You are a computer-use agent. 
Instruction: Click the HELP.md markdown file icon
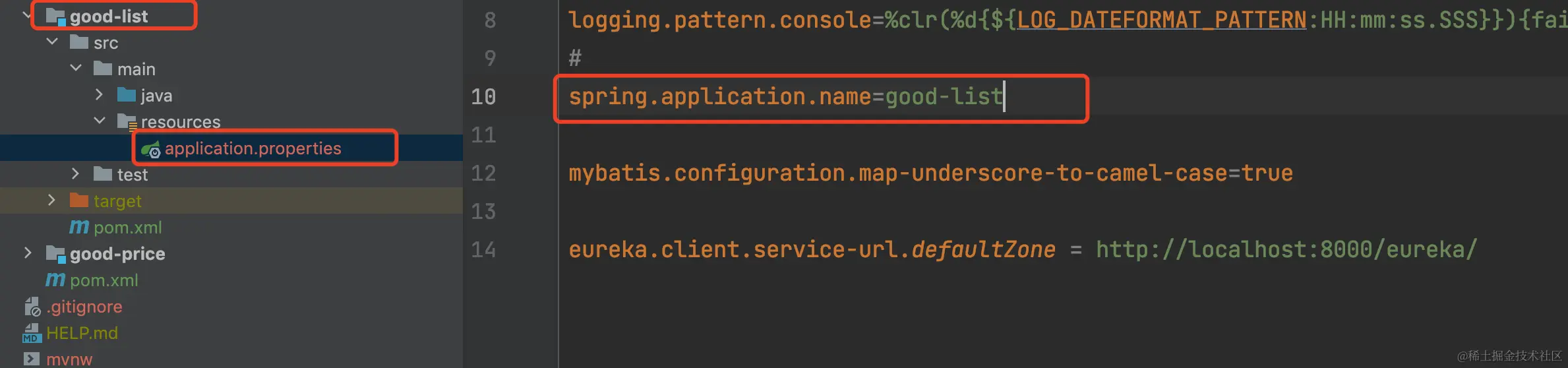tap(32, 333)
